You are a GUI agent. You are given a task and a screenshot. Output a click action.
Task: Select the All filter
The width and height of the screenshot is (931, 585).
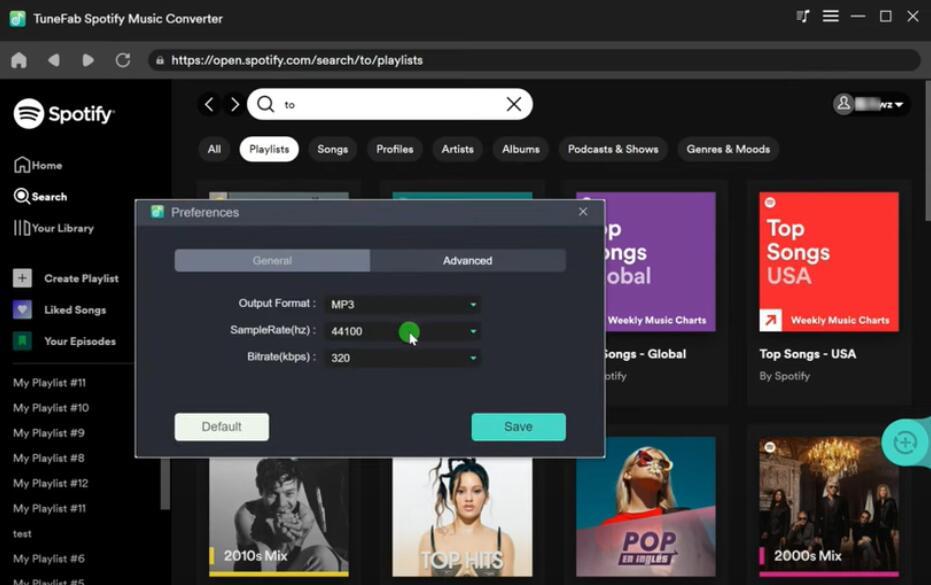click(214, 149)
